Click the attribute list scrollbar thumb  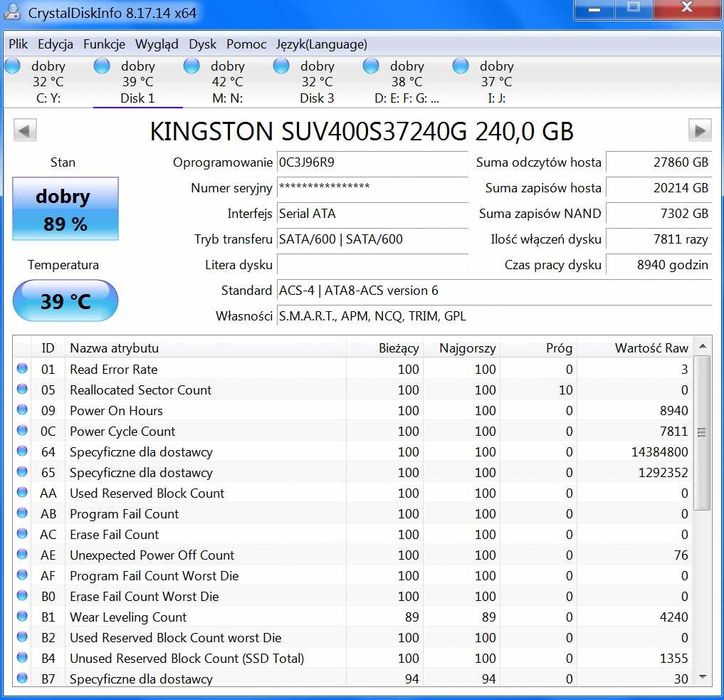702,433
